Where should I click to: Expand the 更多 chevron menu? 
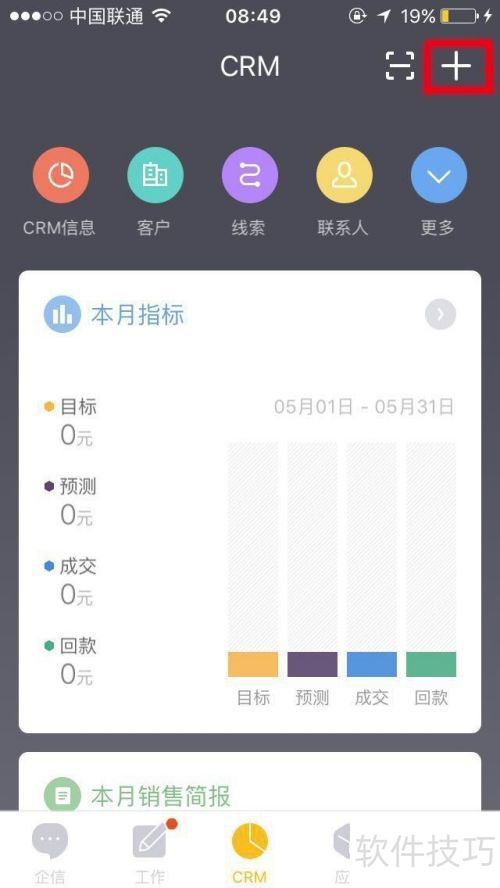pyautogui.click(x=439, y=176)
